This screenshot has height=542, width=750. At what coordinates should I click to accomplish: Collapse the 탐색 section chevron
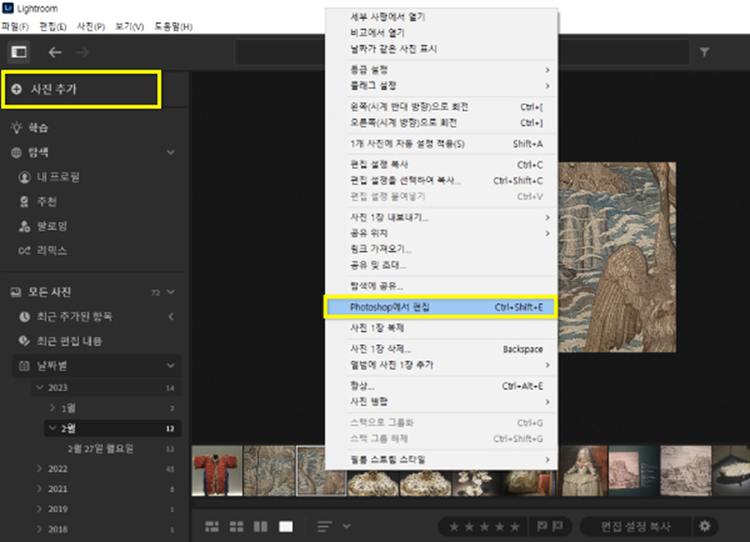170,153
